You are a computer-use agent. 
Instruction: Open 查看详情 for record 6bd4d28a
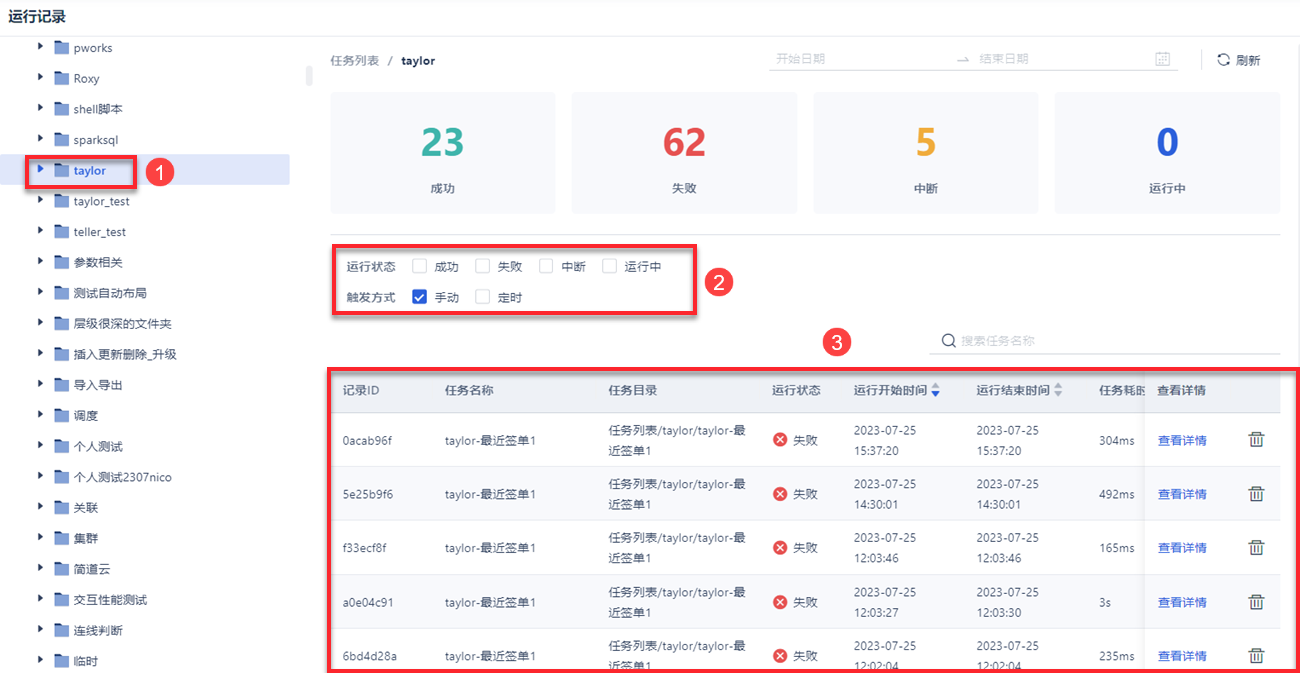[x=1182, y=656]
